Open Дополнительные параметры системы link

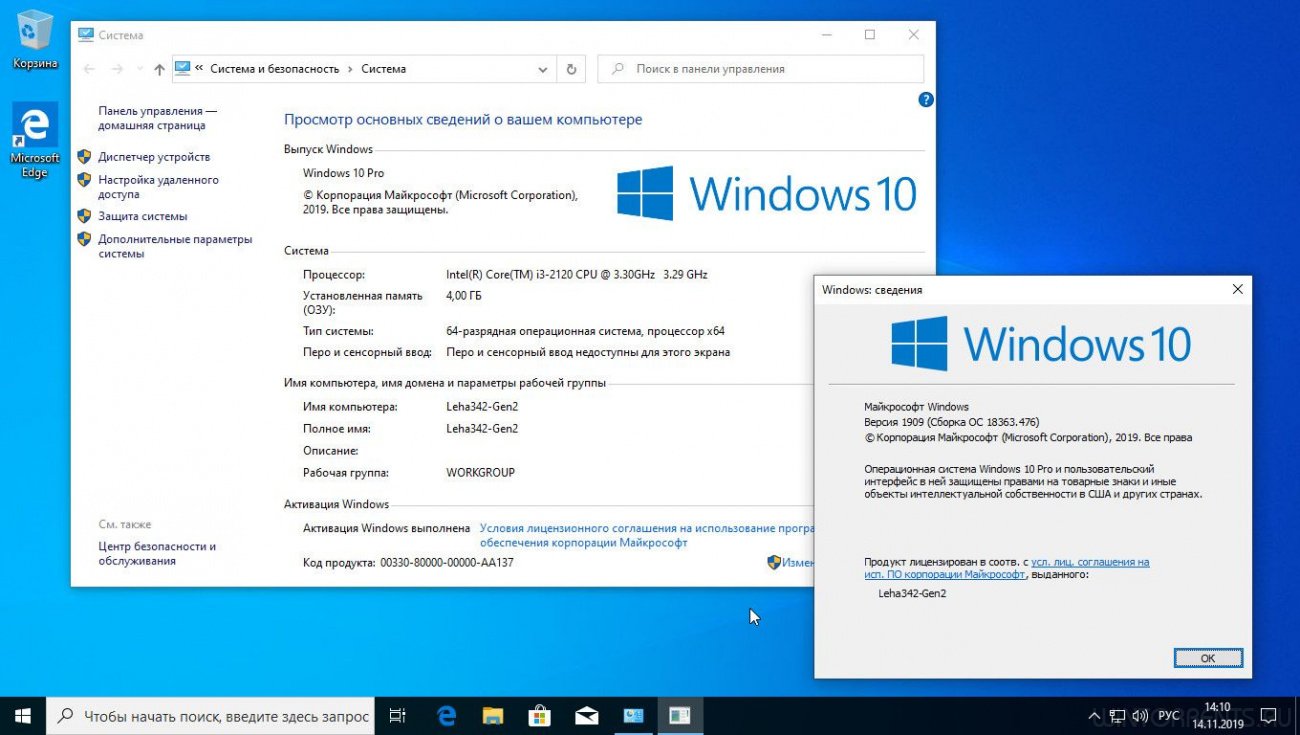[175, 246]
